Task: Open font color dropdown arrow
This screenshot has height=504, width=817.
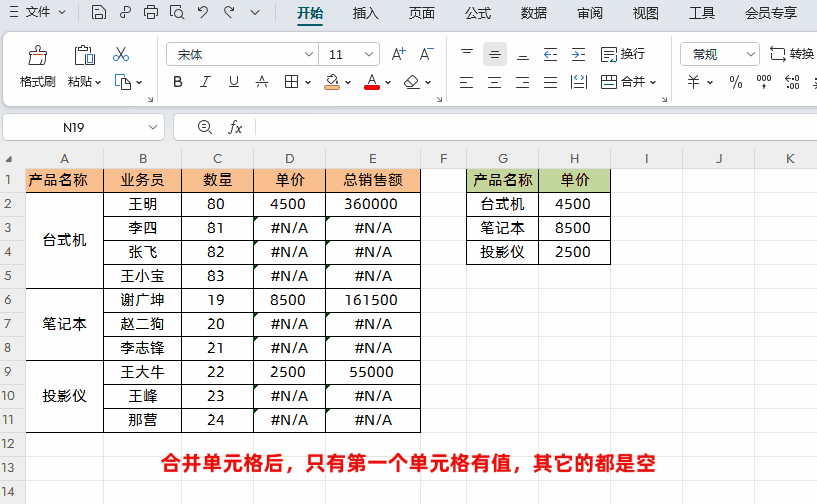Action: point(388,82)
